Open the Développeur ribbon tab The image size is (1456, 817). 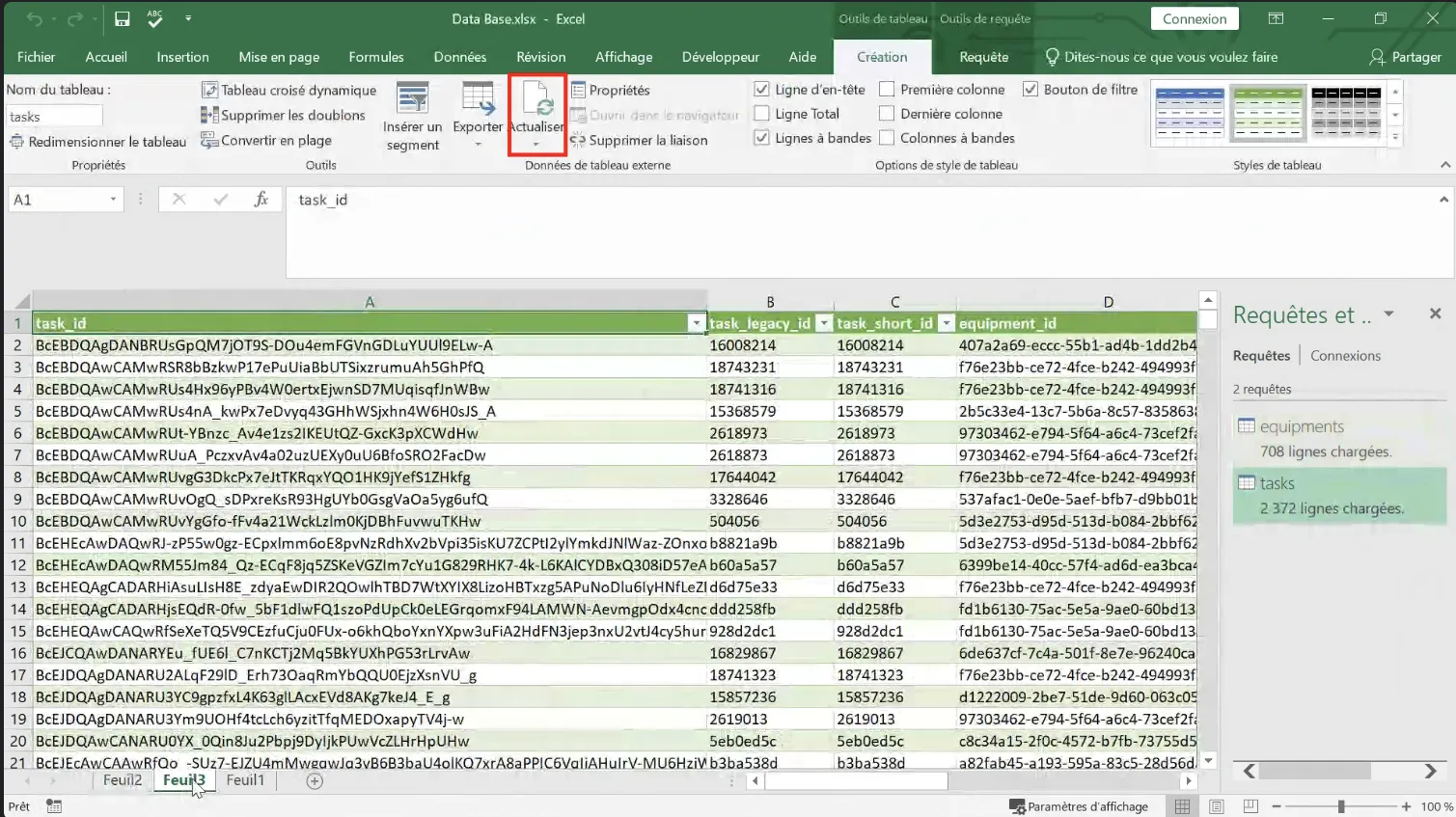click(x=720, y=57)
